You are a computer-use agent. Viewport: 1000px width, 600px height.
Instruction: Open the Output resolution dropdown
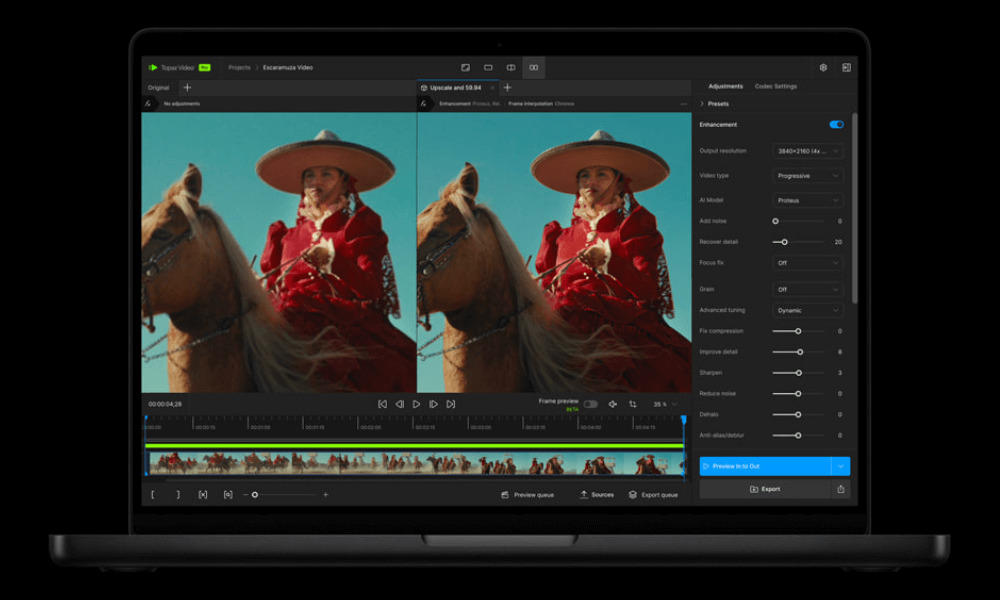808,151
